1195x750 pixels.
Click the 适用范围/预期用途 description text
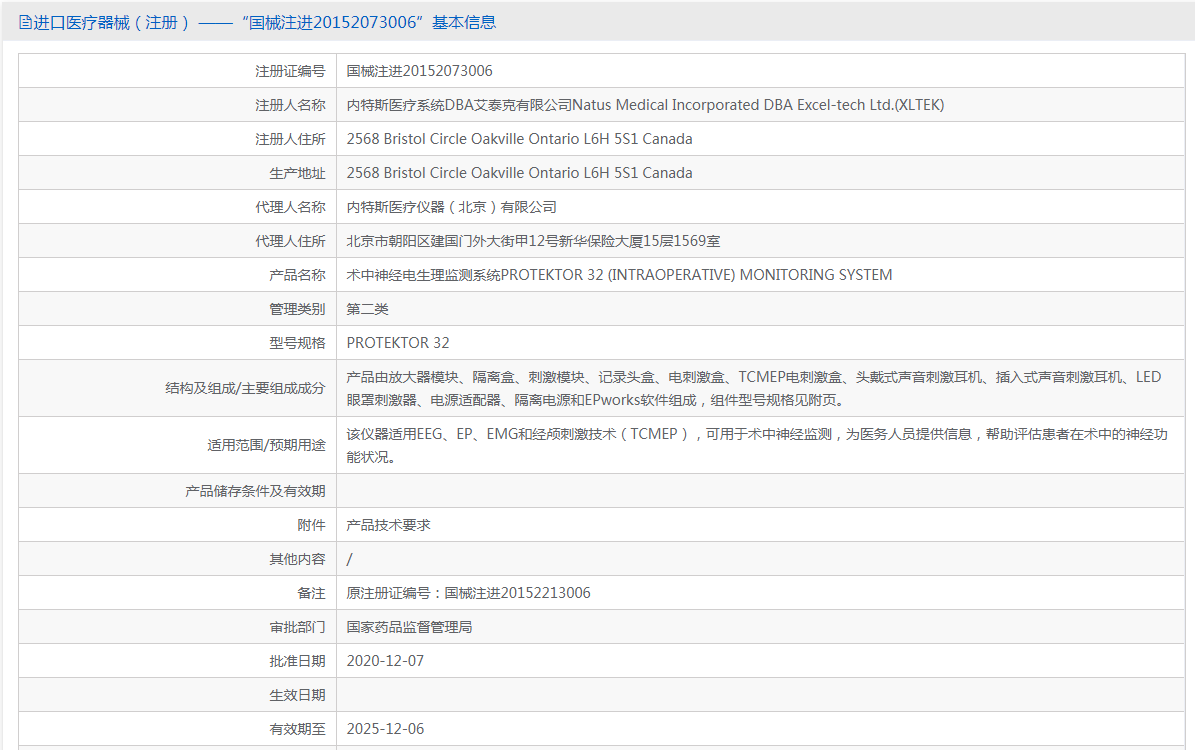756,445
